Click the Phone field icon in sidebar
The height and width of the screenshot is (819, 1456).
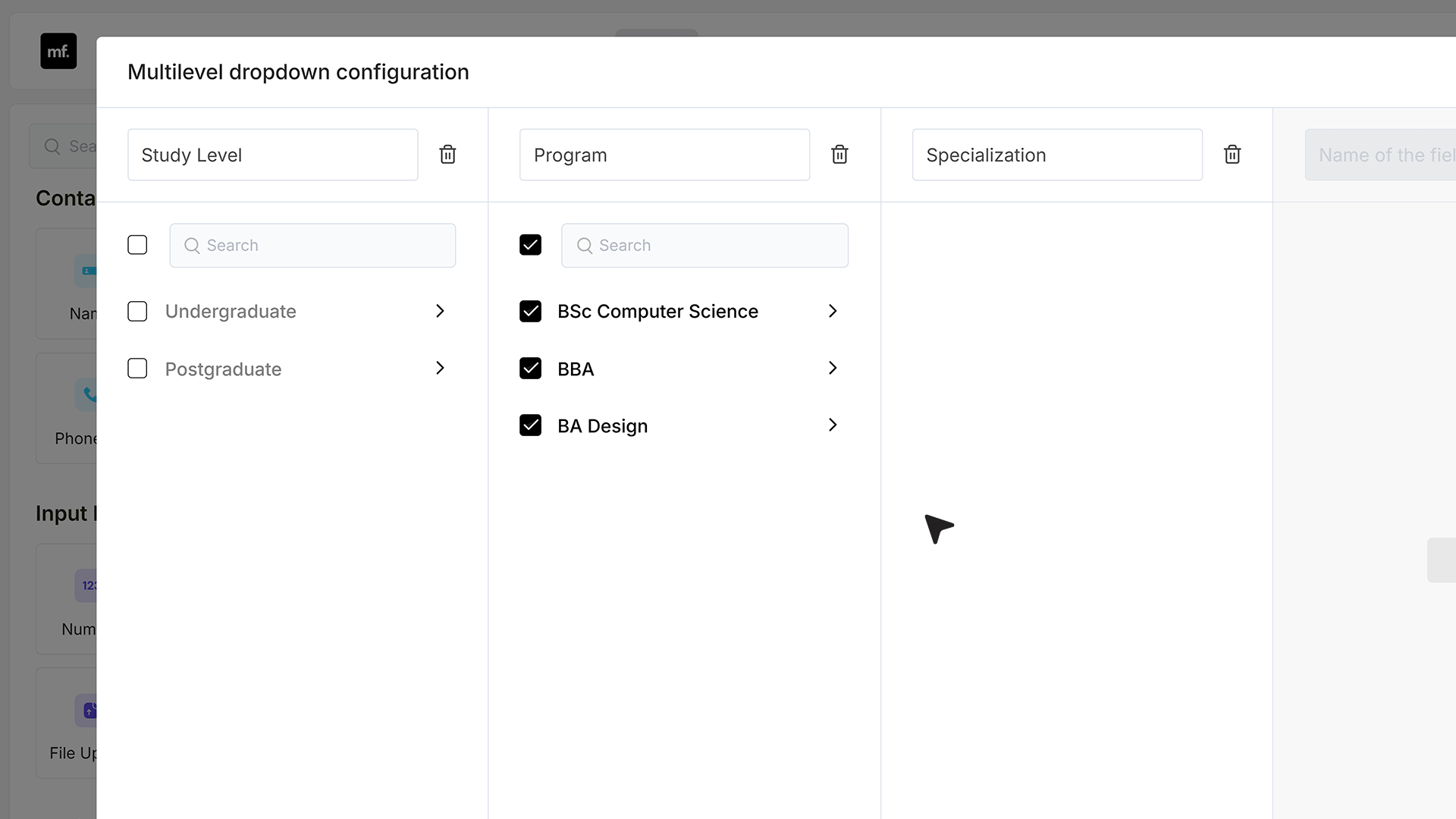click(86, 394)
